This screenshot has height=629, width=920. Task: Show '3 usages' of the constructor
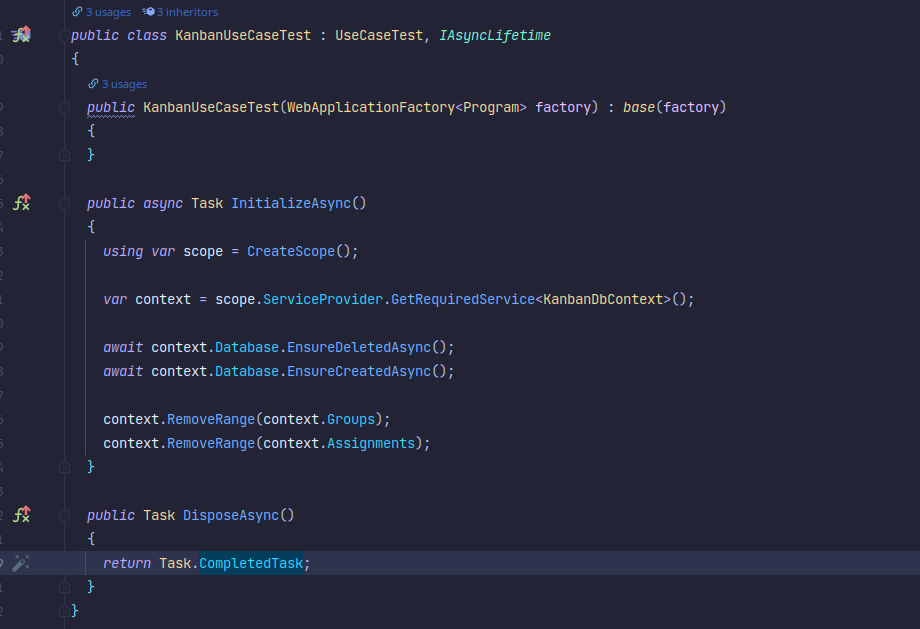(124, 84)
